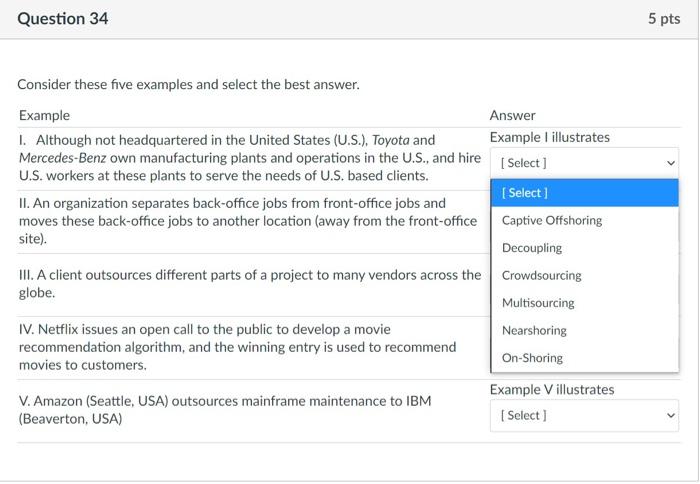Image resolution: width=700 pixels, height=484 pixels.
Task: Choose Captive Offshoring from the list
Action: tap(584, 220)
